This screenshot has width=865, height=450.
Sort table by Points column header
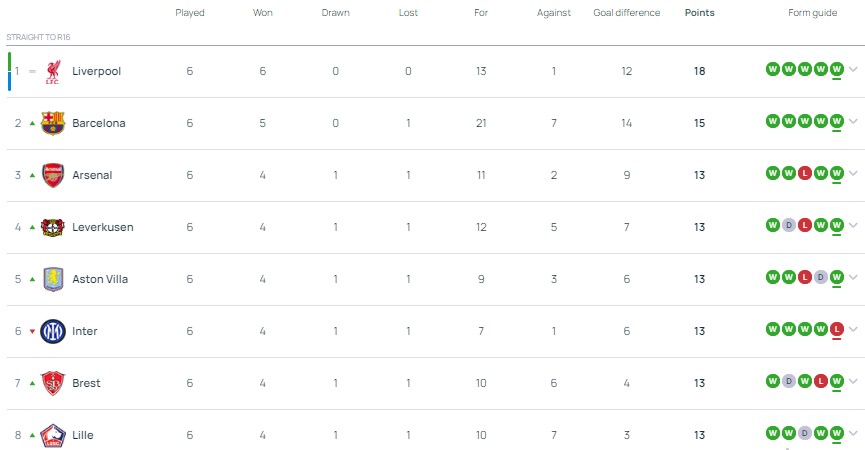coord(699,13)
